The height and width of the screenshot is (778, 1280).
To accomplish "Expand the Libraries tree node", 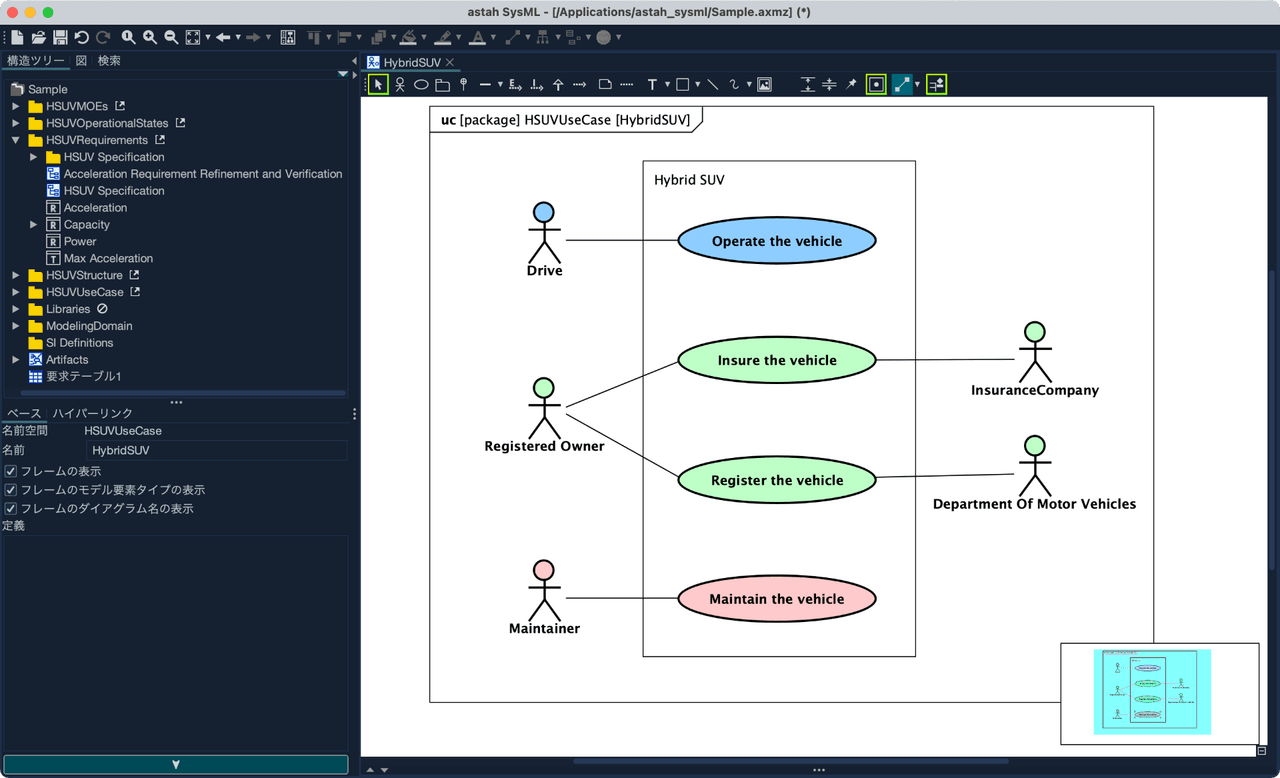I will [x=16, y=309].
